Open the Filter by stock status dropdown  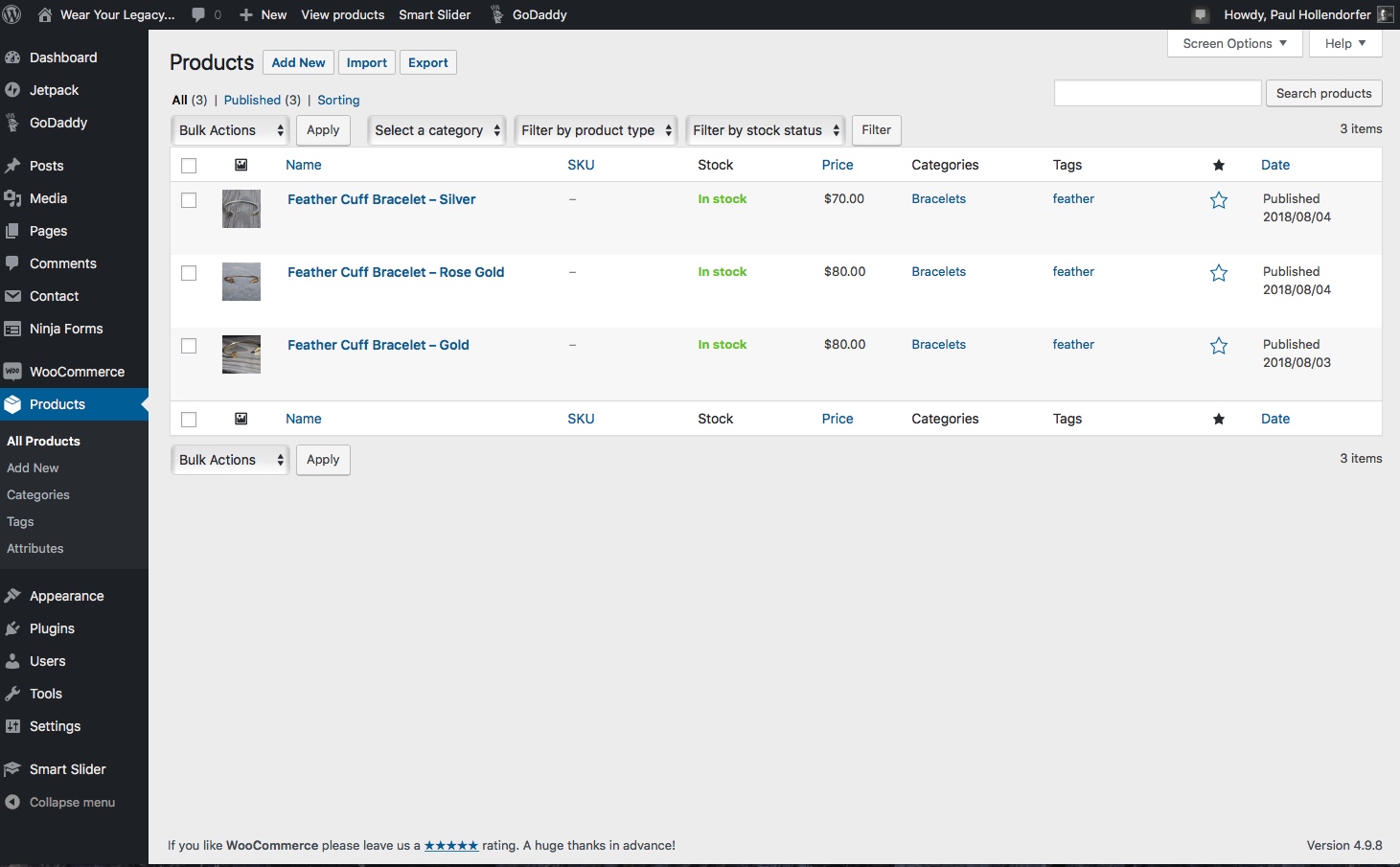pos(766,130)
